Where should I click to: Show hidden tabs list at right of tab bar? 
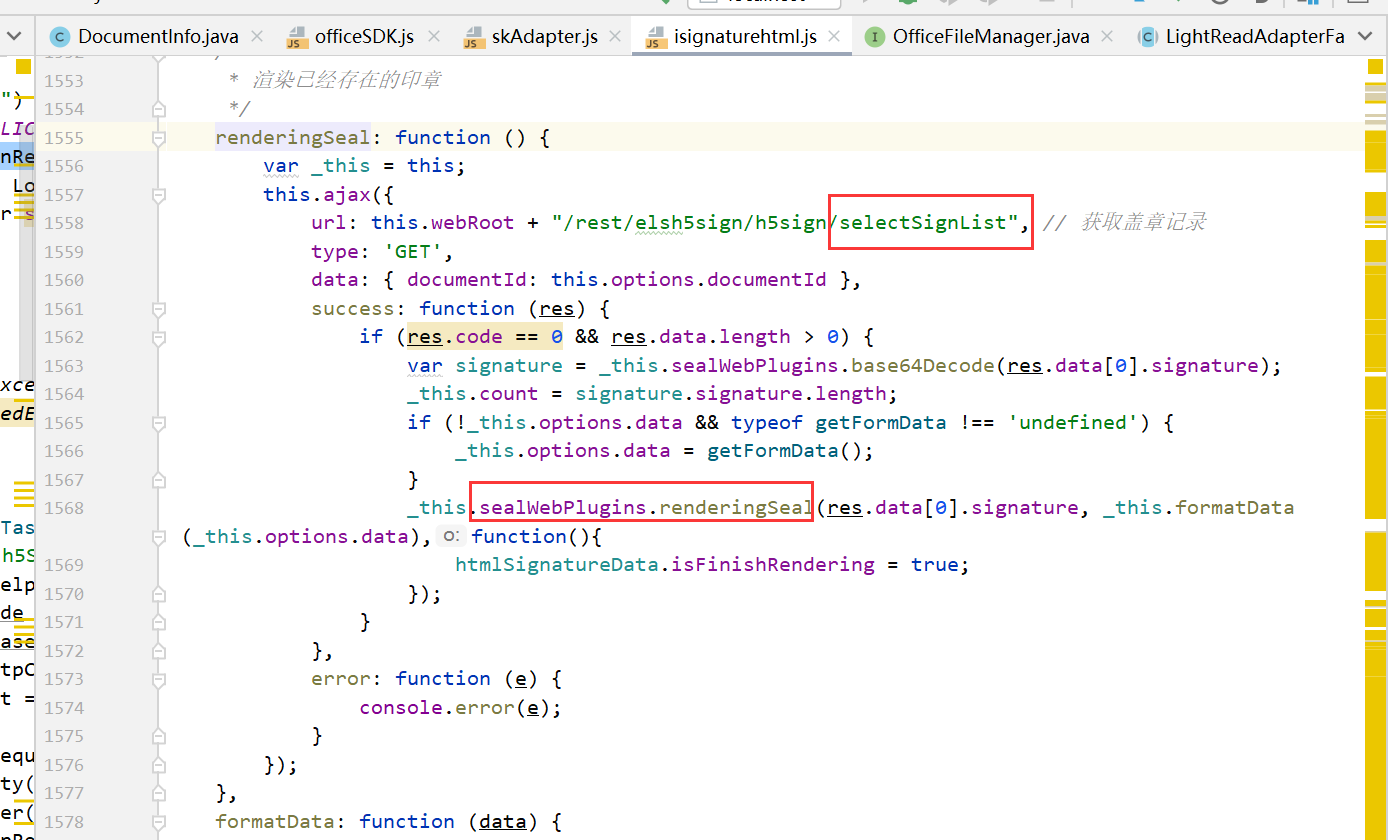pos(1366,37)
